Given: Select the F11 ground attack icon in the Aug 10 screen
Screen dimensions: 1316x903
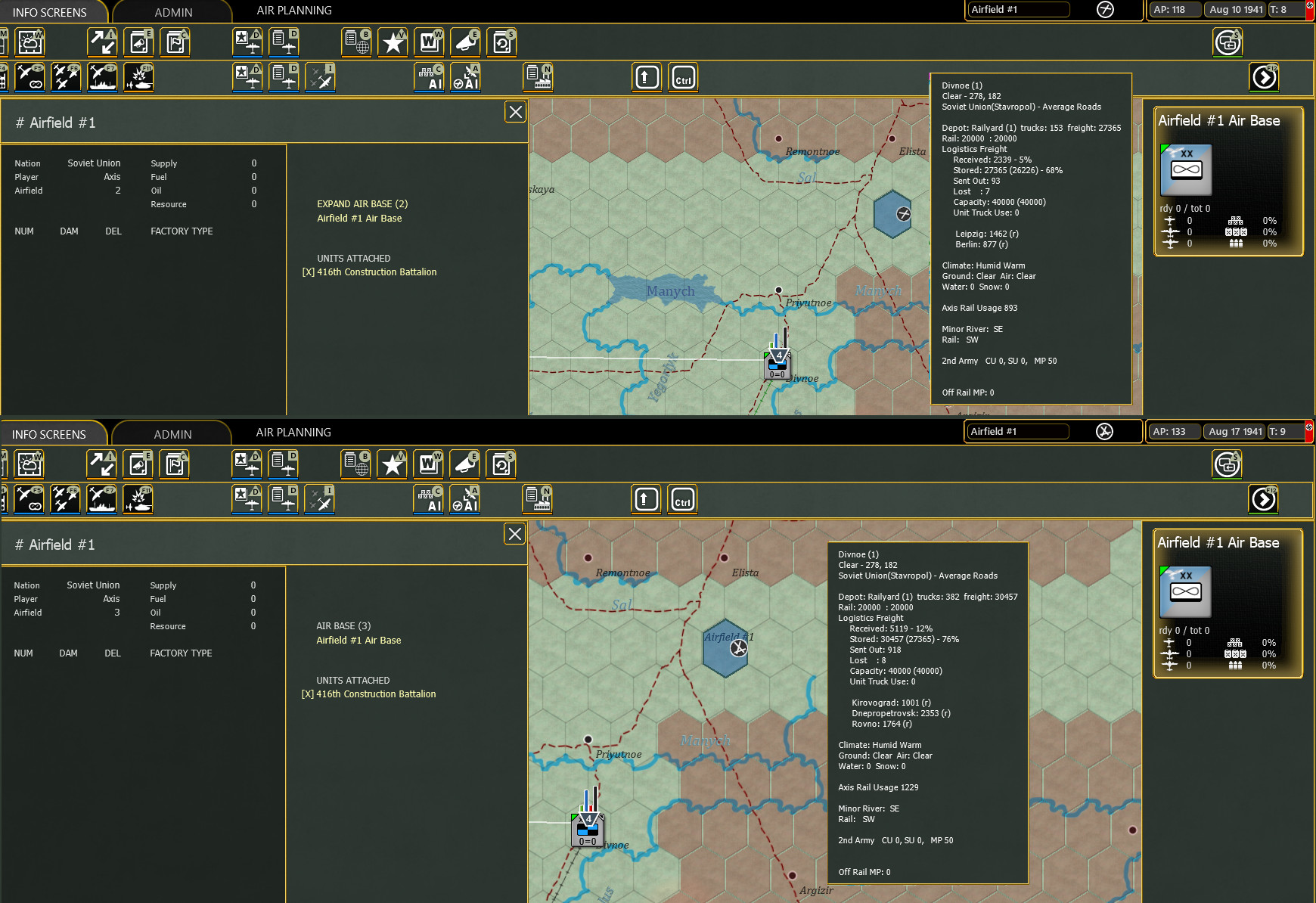Looking at the screenshot, I should (138, 77).
